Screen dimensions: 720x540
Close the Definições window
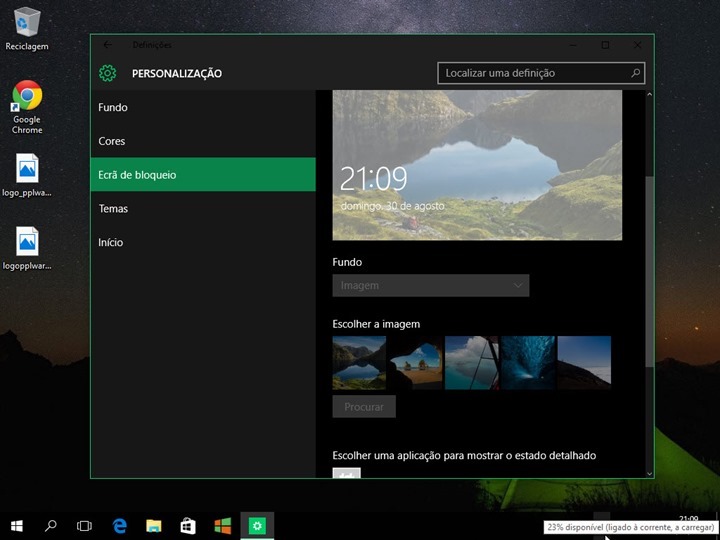coord(637,45)
